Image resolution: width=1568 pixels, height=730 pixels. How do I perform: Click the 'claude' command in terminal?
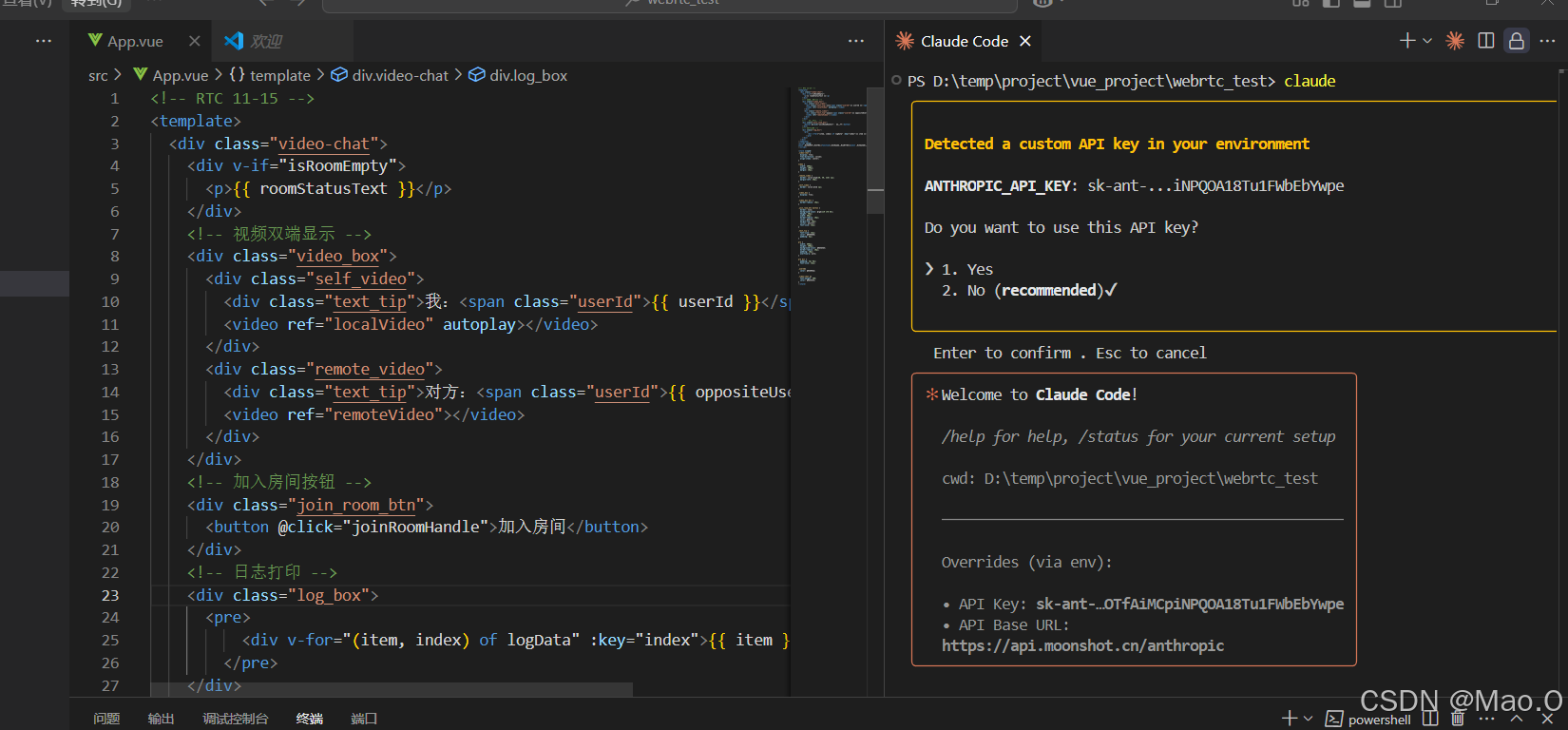(x=1310, y=81)
